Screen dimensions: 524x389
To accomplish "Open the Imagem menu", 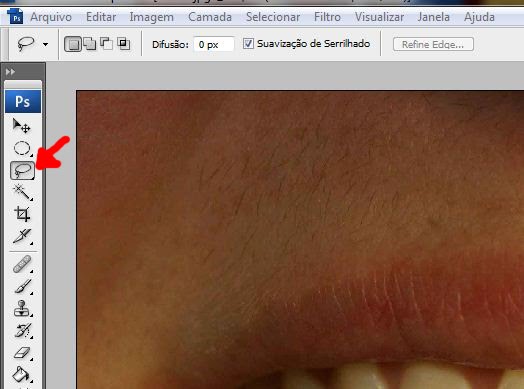I will (x=152, y=17).
